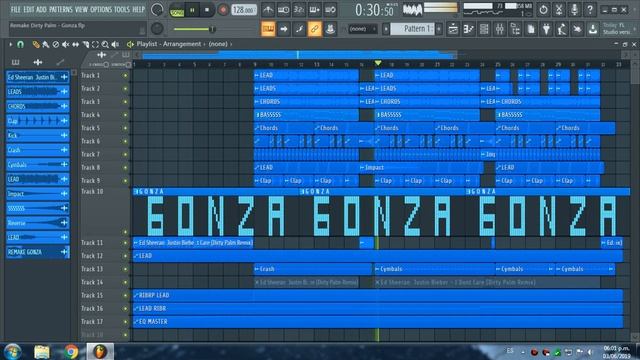
Task: Select the playlist Select tool
Action: [95, 44]
